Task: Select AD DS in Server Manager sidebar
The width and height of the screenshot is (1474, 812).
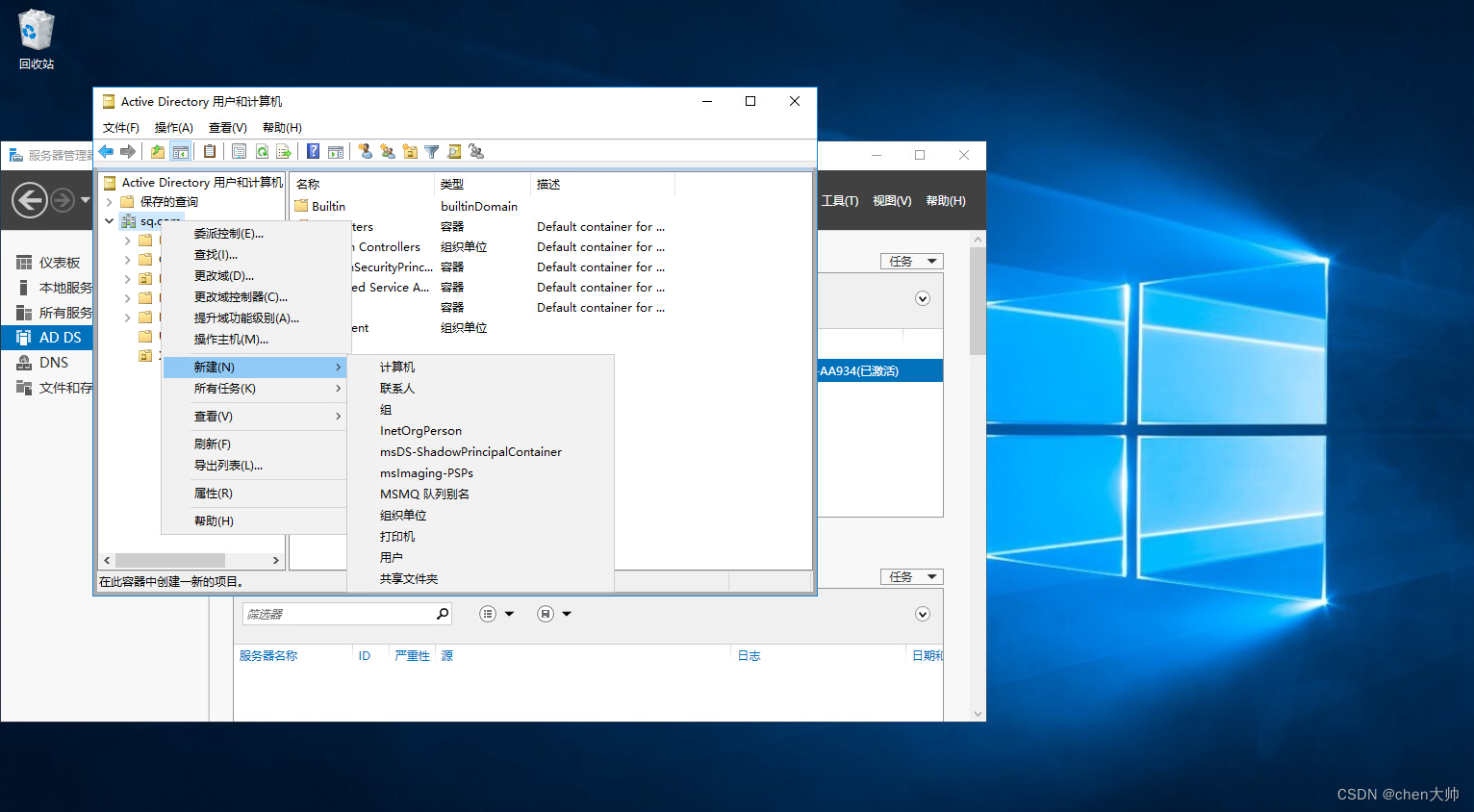Action: [48, 338]
